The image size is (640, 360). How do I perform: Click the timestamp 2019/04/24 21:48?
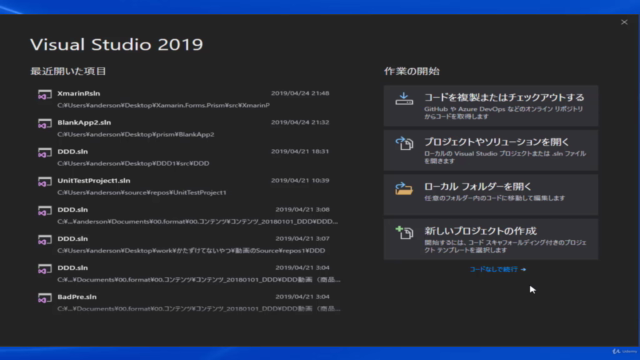click(300, 93)
